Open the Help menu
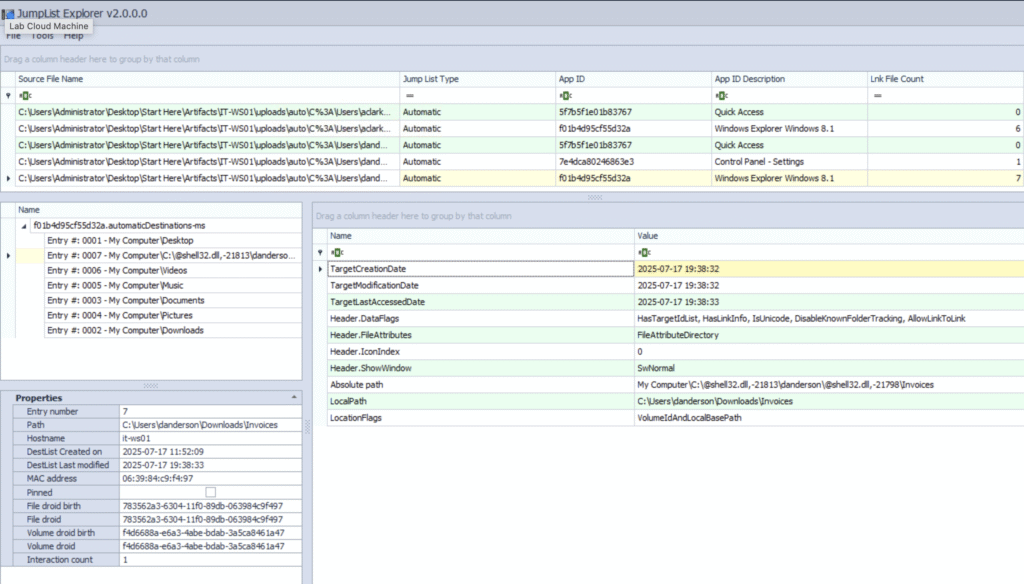 [x=74, y=36]
